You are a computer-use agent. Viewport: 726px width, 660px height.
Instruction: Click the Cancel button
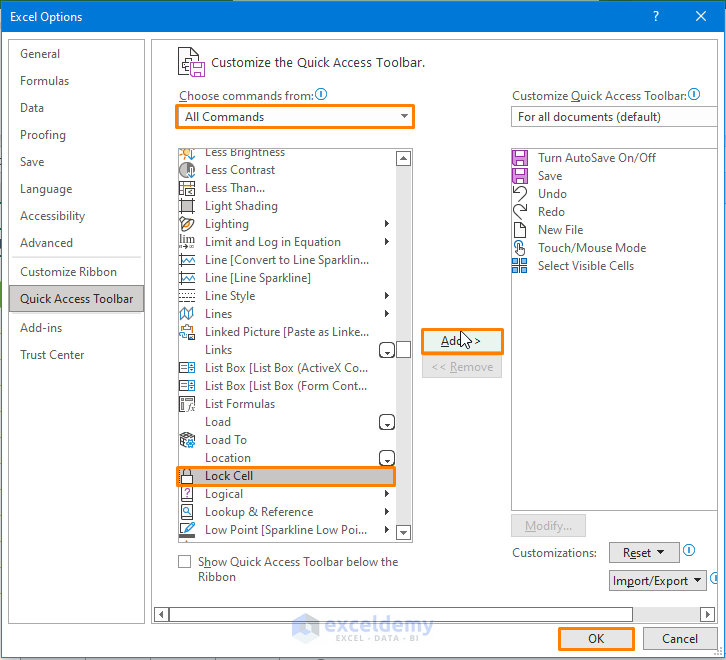tap(679, 639)
